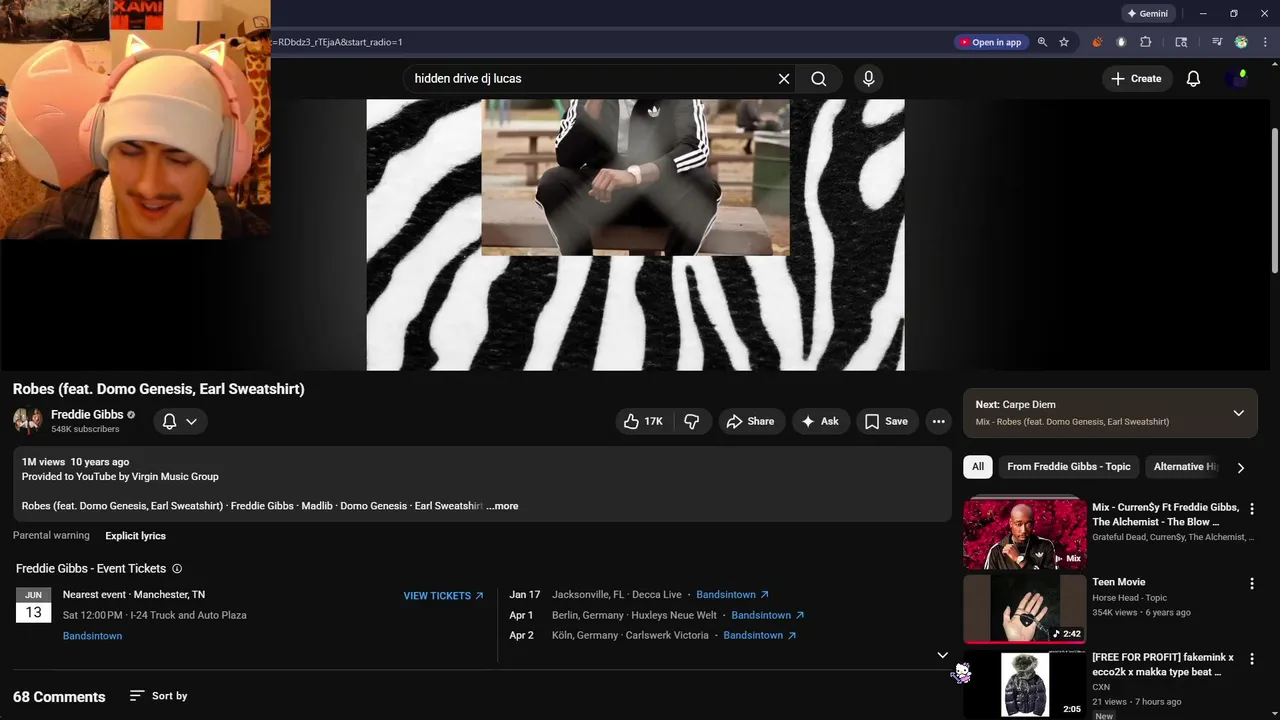Expand description with ...more
The width and height of the screenshot is (1280, 720).
[x=502, y=506]
